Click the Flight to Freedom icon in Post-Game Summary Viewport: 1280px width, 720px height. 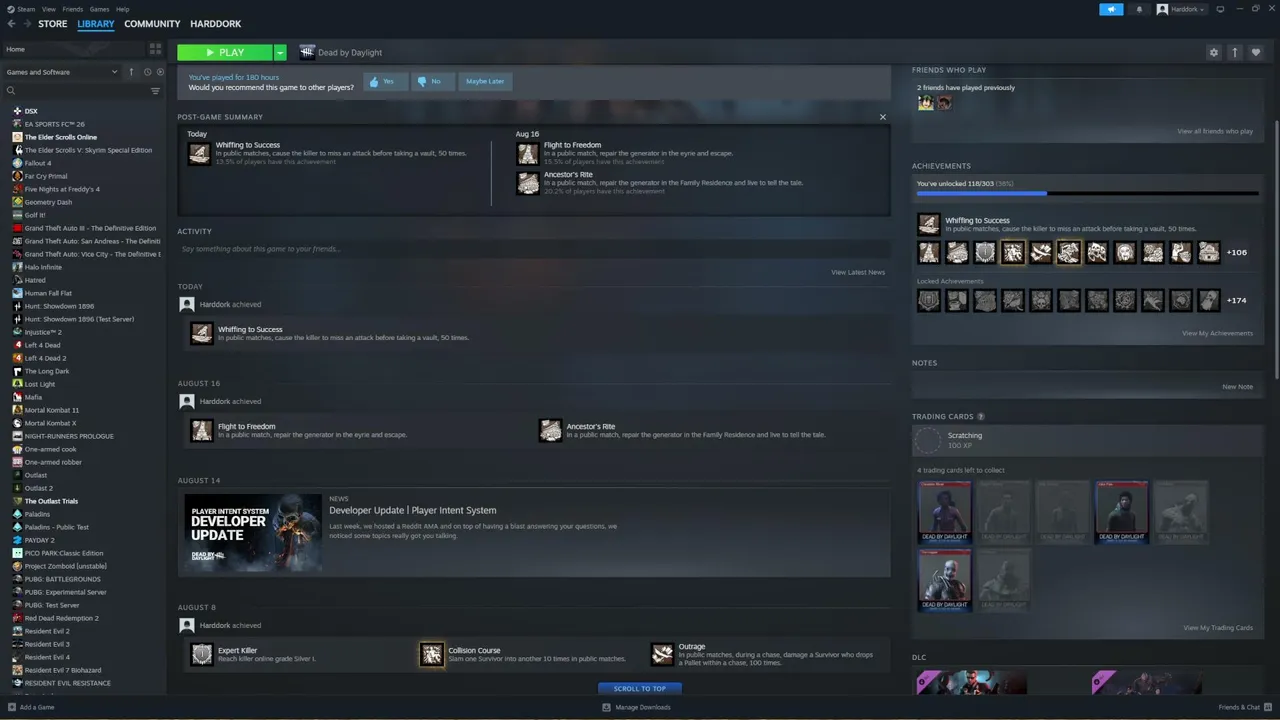click(x=527, y=153)
